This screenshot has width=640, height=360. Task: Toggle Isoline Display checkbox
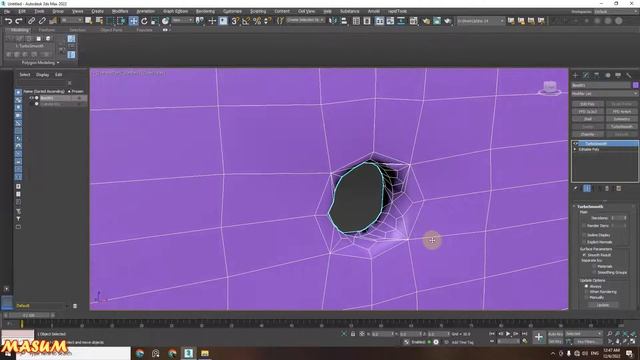pos(584,235)
